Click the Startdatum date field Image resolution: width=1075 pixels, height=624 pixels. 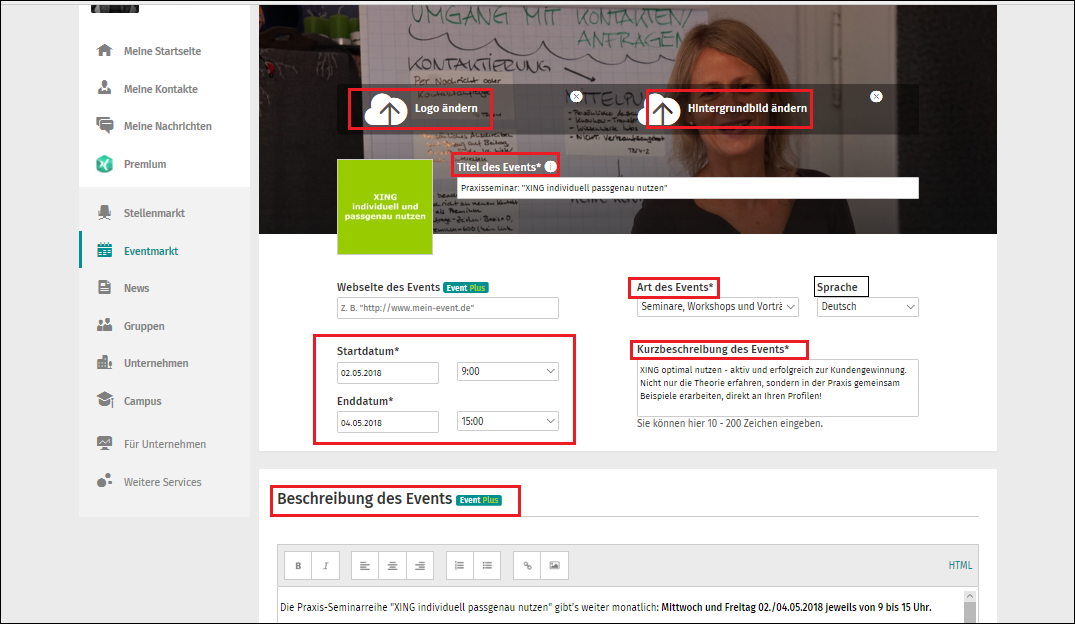click(x=388, y=372)
